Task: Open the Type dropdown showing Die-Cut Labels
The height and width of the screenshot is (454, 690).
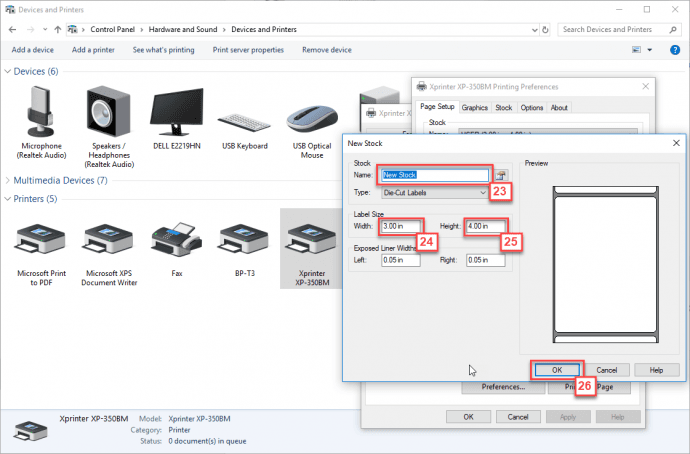Action: click(435, 193)
